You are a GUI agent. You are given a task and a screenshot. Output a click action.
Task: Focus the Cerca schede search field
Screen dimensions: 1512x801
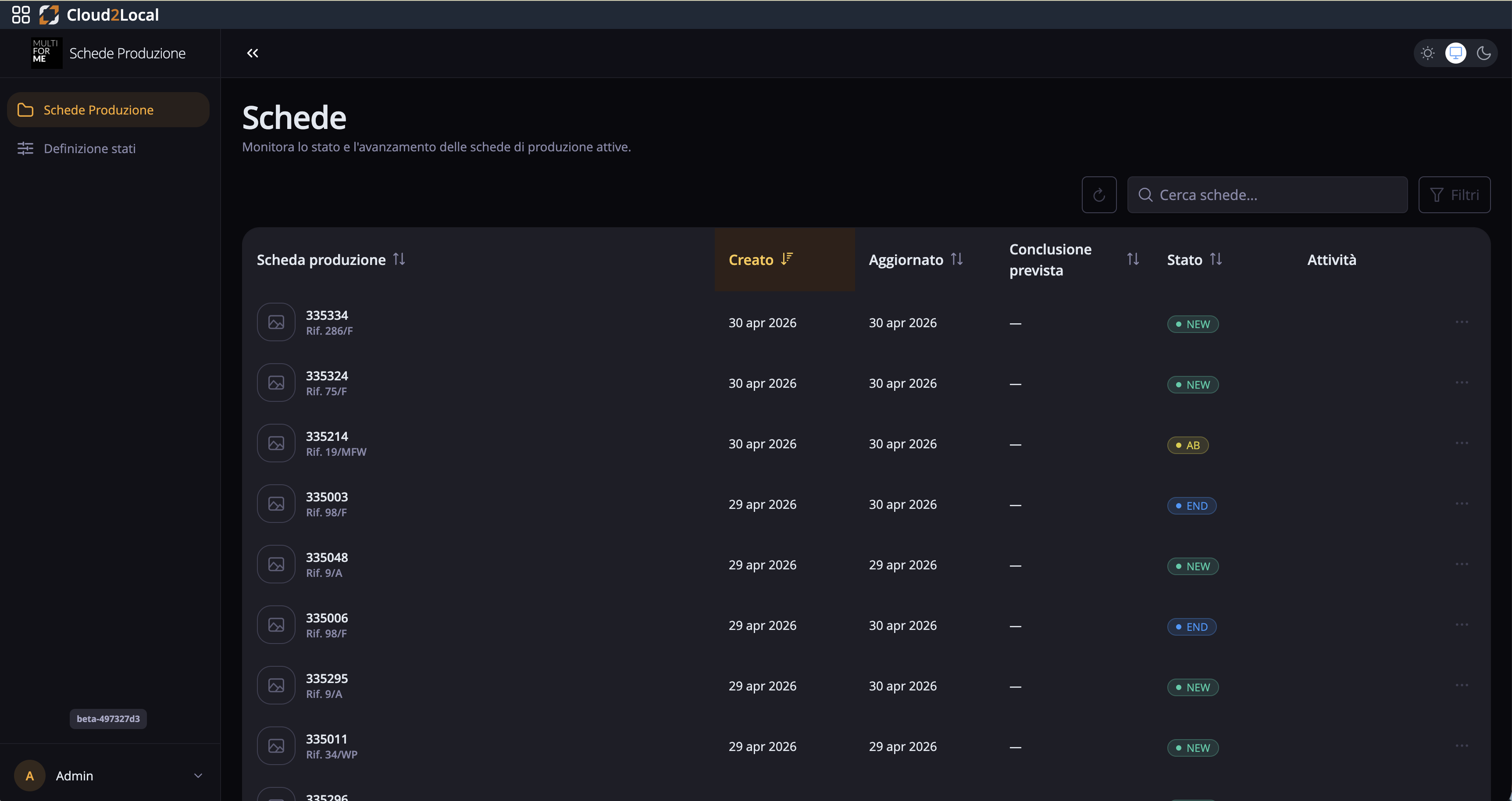1267,195
